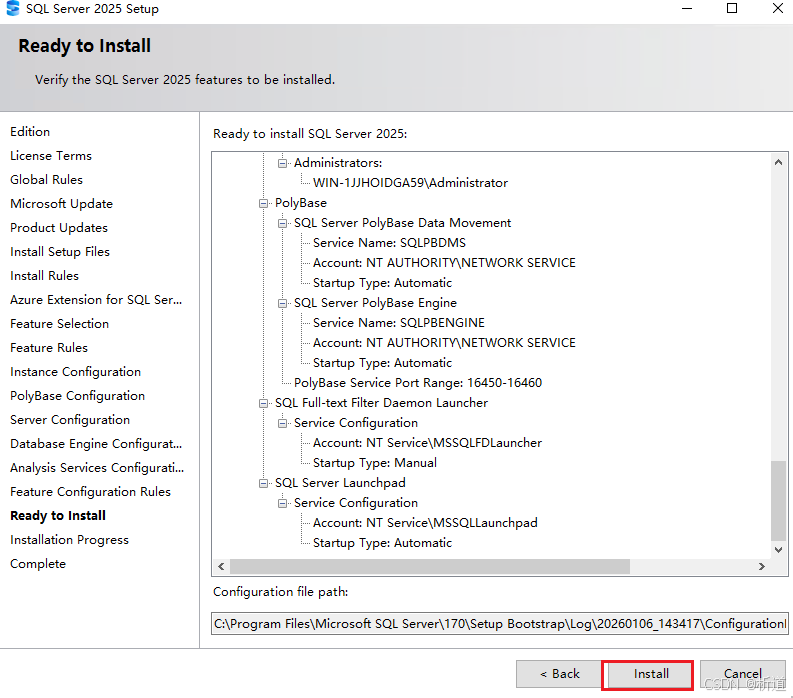Screen dimensions: 793x698
Task: Go back with the Back button
Action: 559,674
